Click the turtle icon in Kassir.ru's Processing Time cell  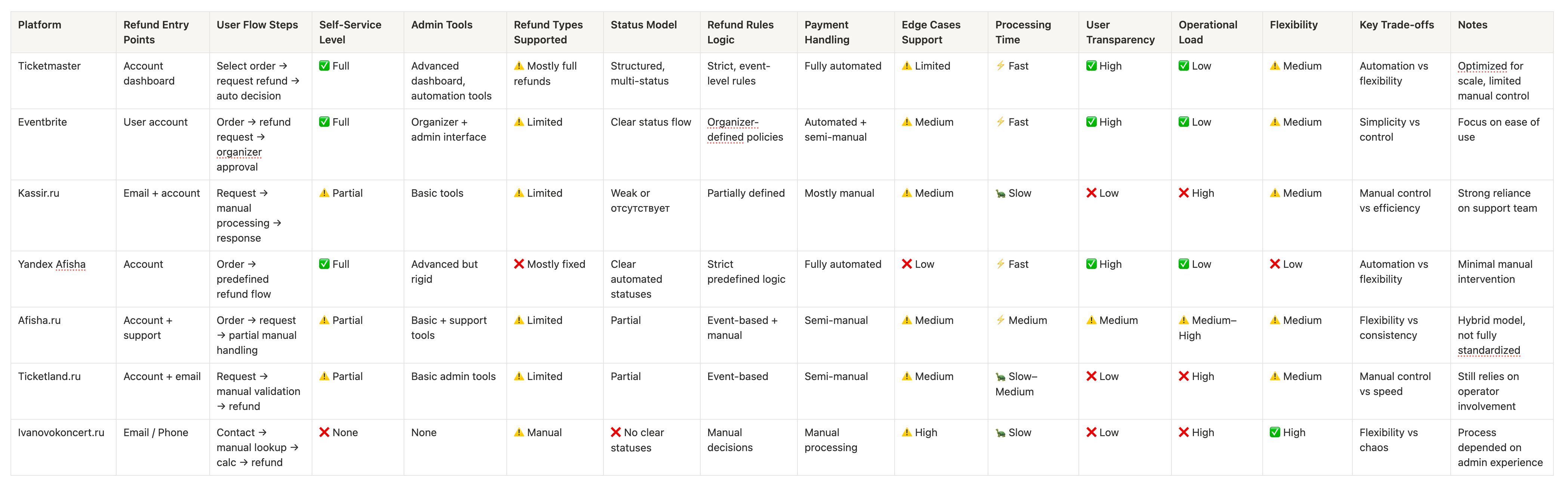coord(1000,193)
